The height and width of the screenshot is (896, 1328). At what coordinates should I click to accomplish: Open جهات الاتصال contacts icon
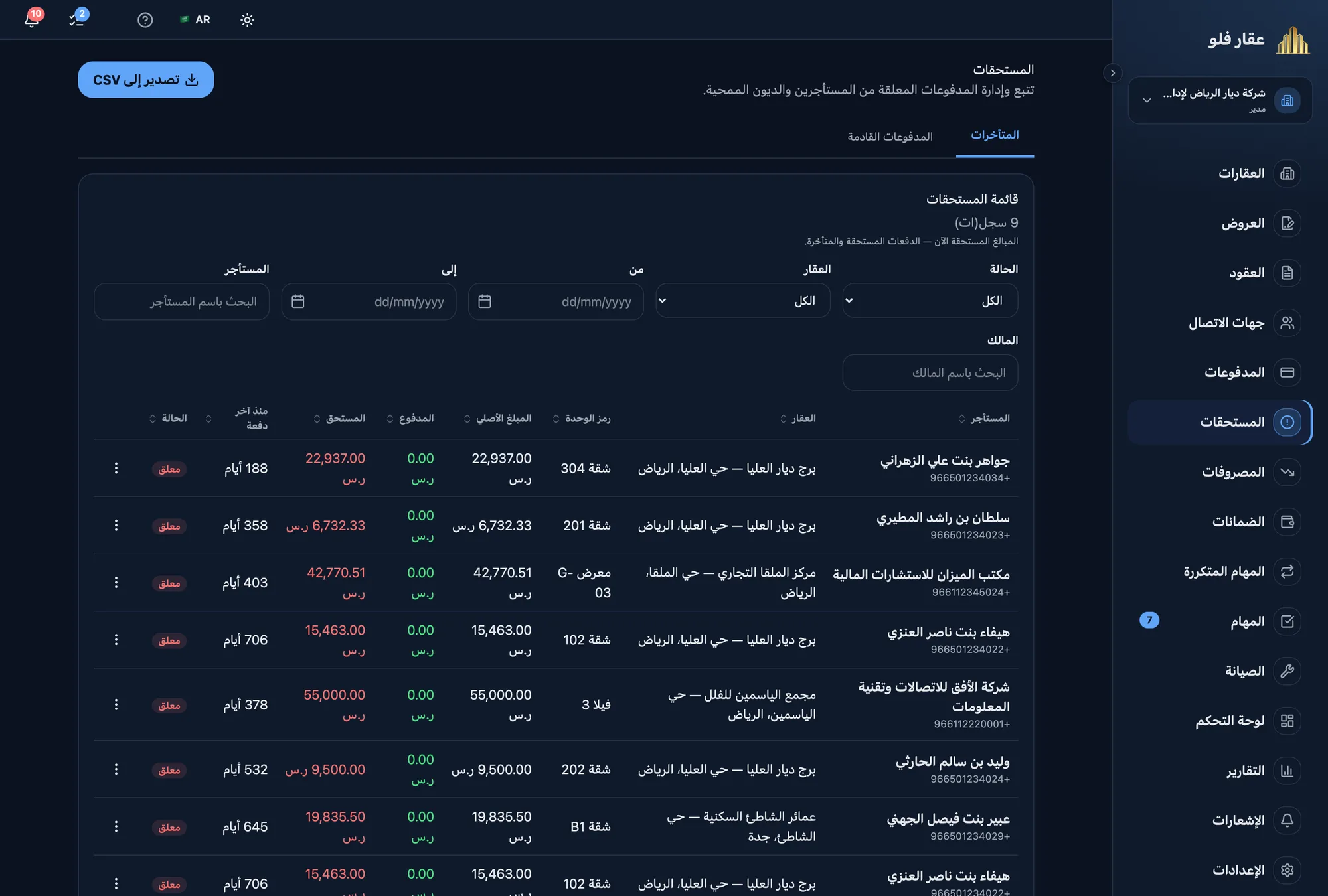(1287, 323)
